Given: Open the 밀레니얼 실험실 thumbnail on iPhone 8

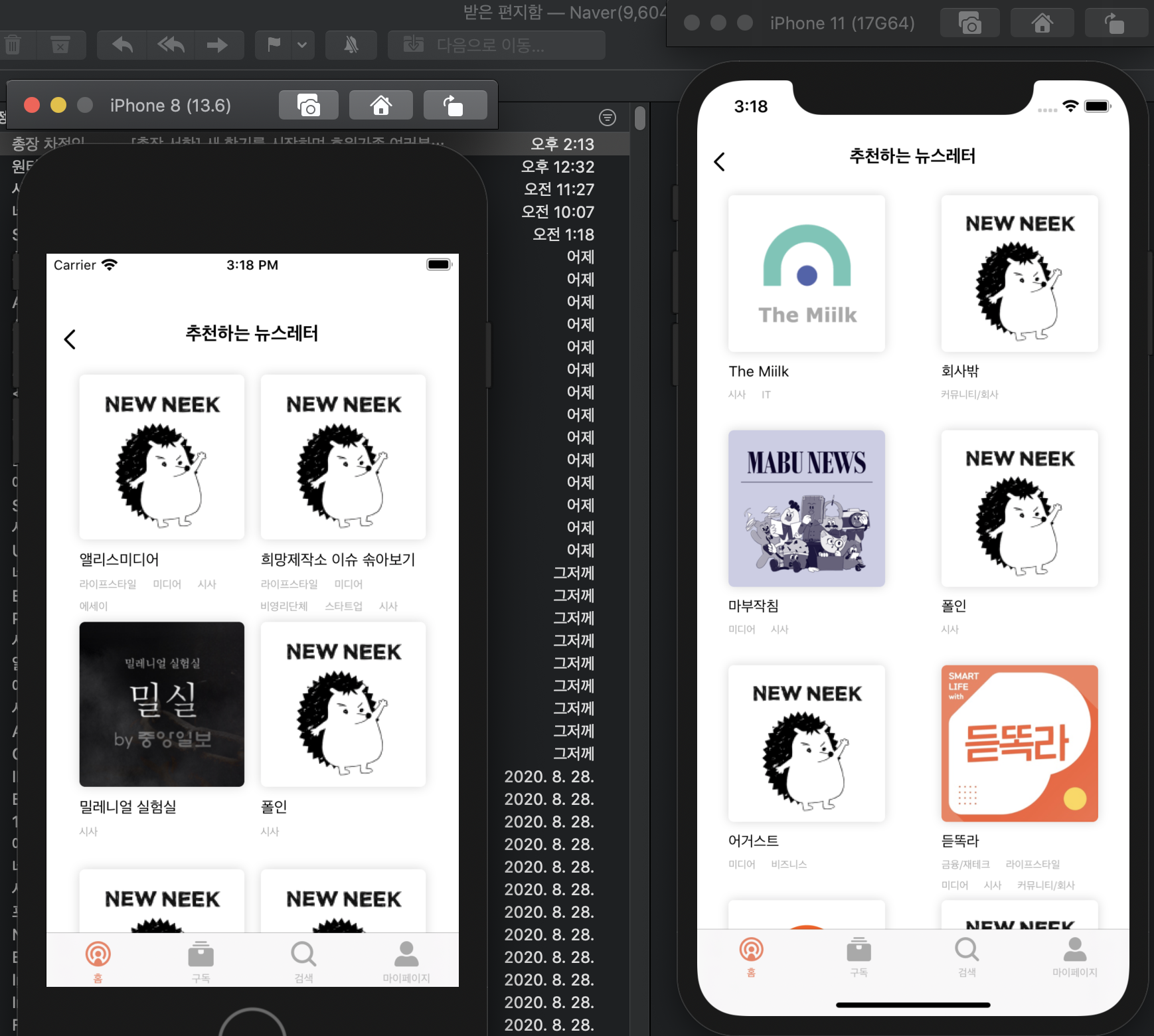Looking at the screenshot, I should [x=162, y=704].
